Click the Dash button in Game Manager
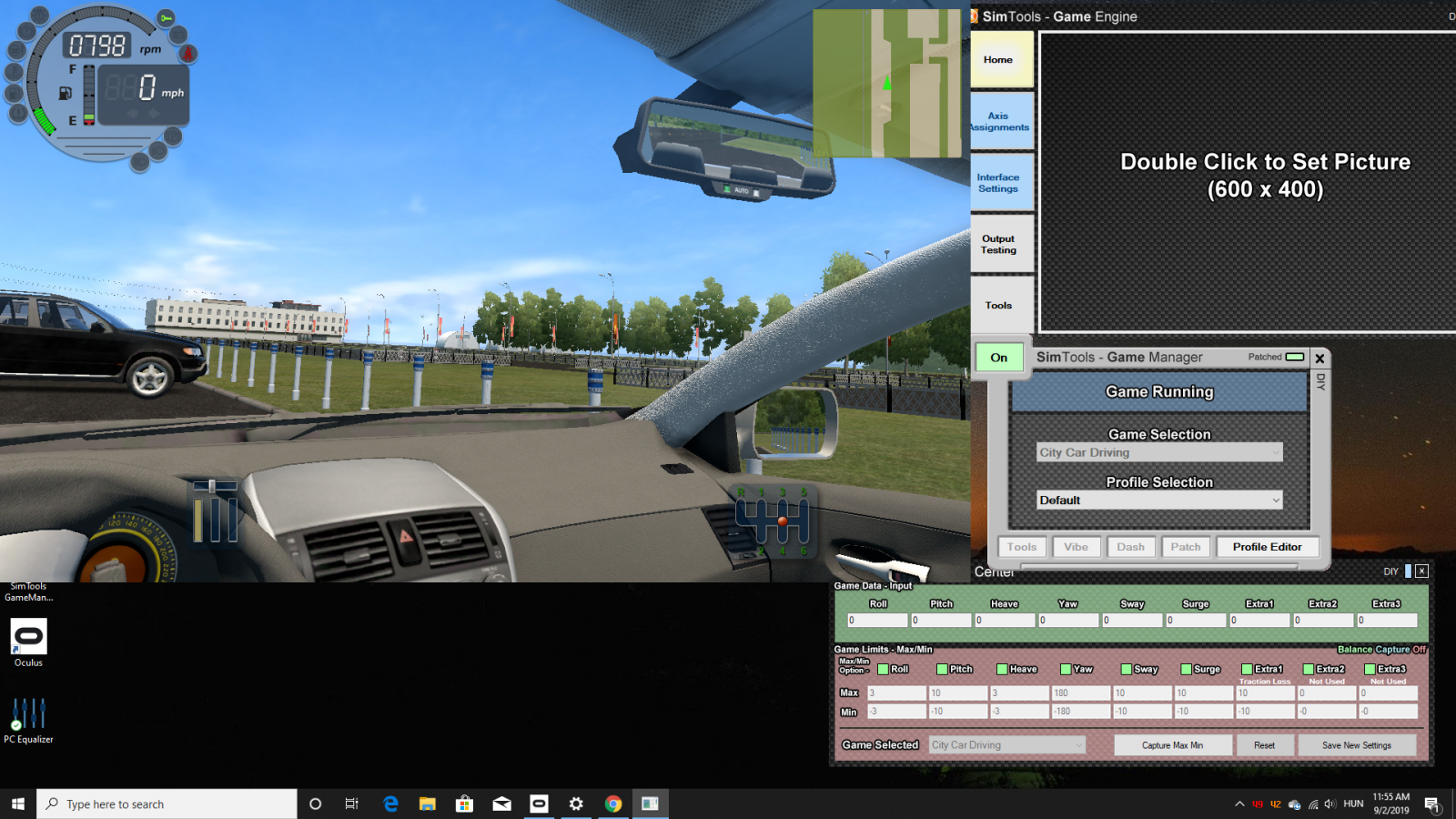This screenshot has height=819, width=1456. pos(1130,547)
